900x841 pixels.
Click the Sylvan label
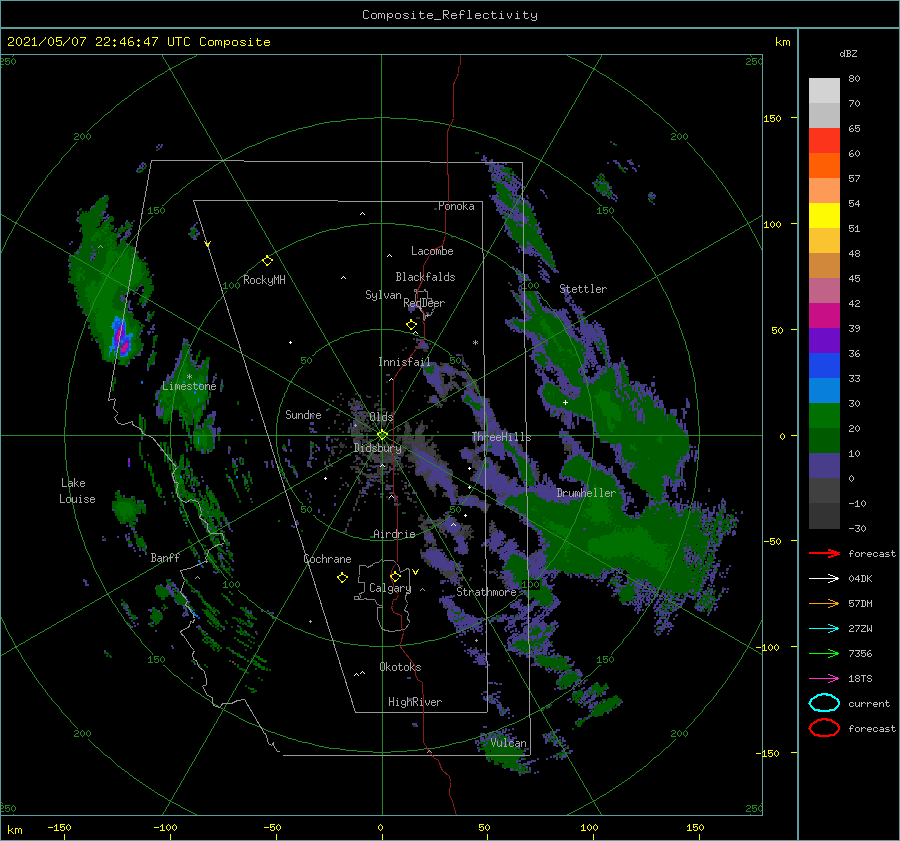[x=383, y=296]
